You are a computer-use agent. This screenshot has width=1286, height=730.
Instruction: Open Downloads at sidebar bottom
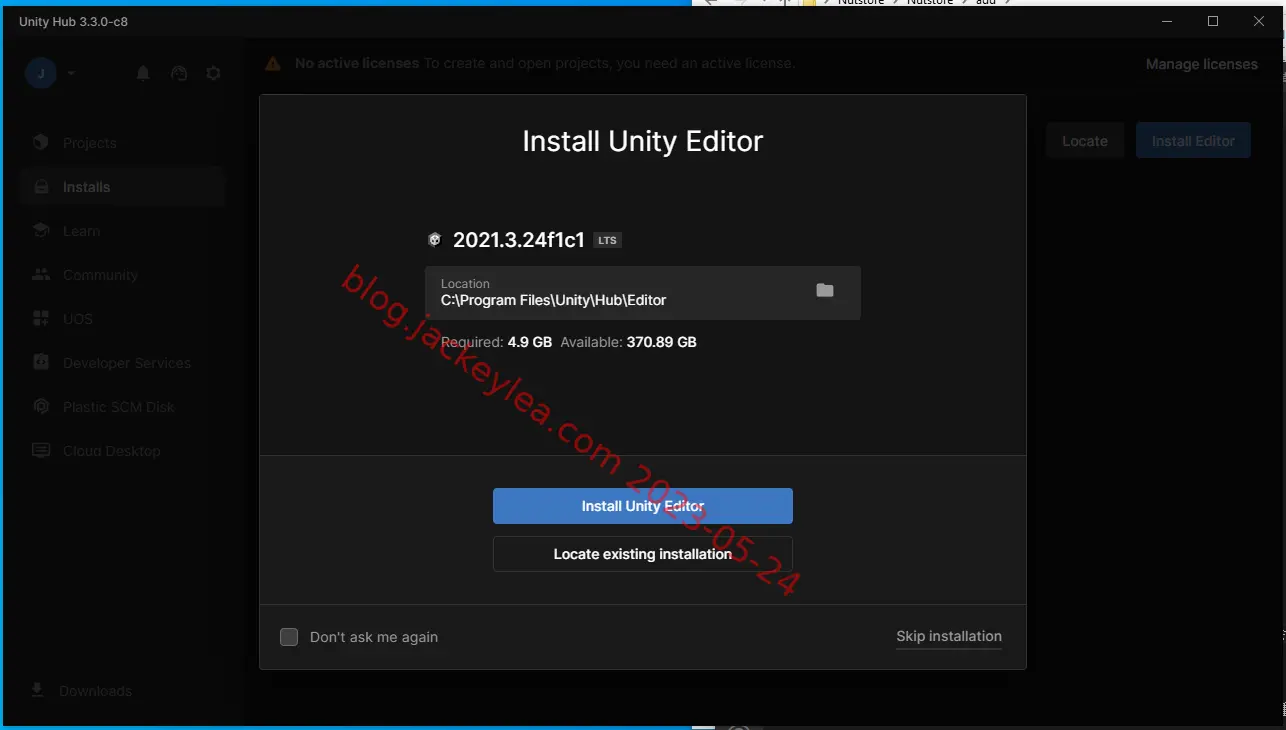pos(82,691)
